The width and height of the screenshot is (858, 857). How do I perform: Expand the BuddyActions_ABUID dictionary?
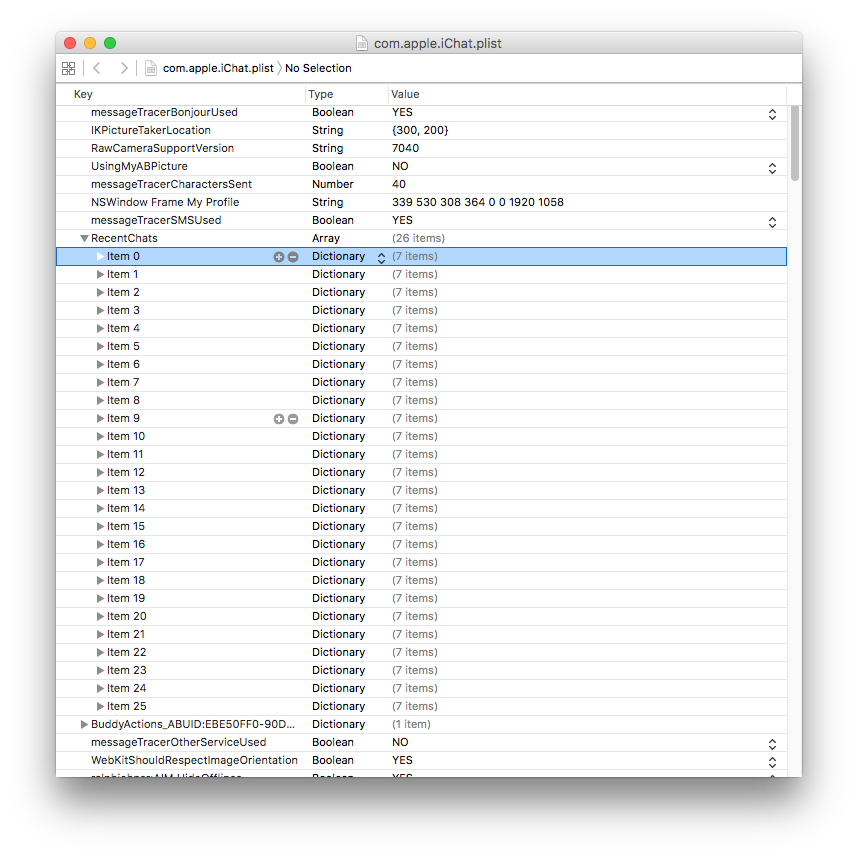tap(84, 725)
